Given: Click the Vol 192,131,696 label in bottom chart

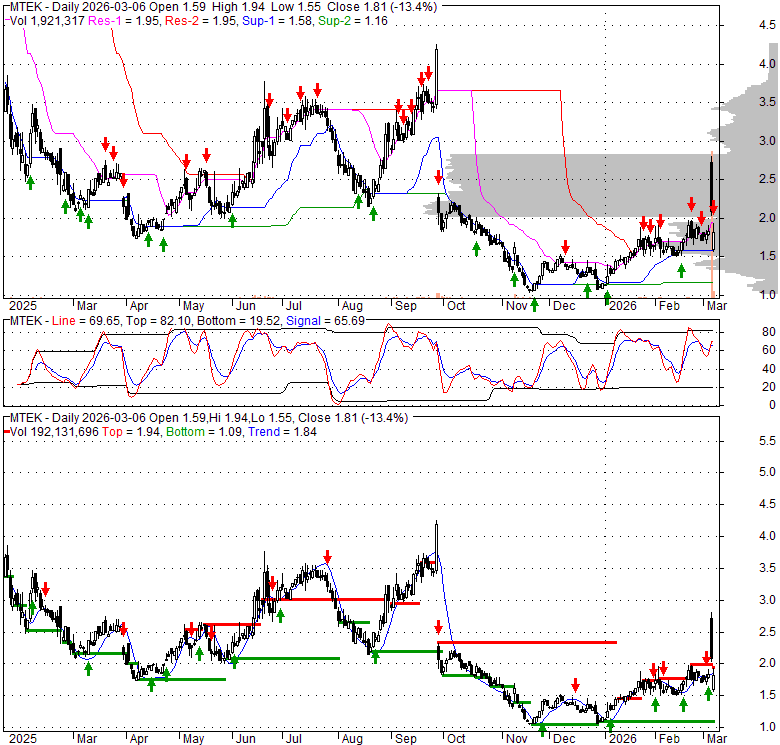Looking at the screenshot, I should [68, 431].
